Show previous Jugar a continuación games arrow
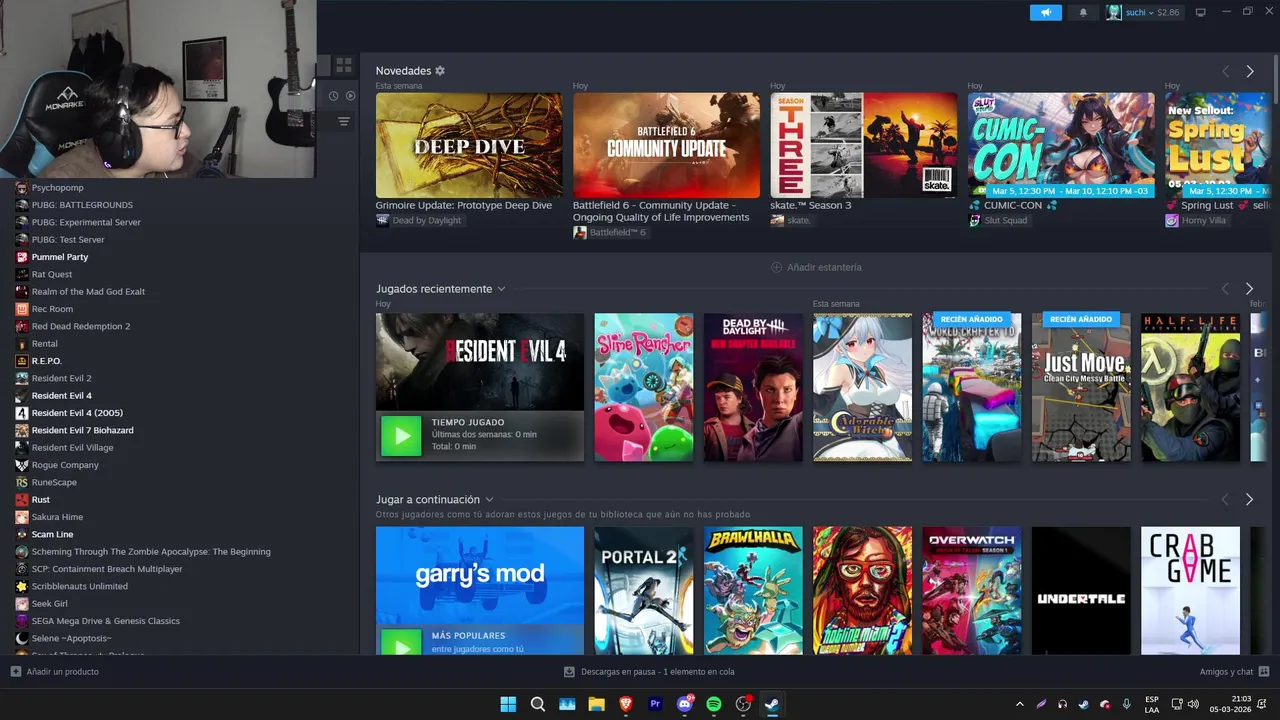1280x720 pixels. tap(1225, 500)
